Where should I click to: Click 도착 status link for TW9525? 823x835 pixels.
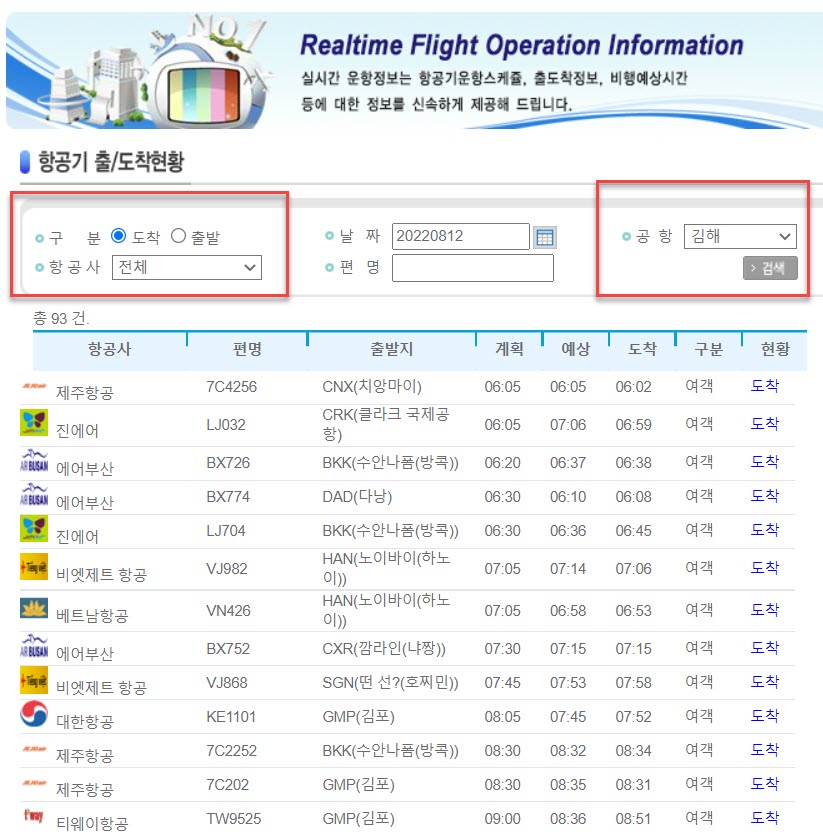coord(765,818)
